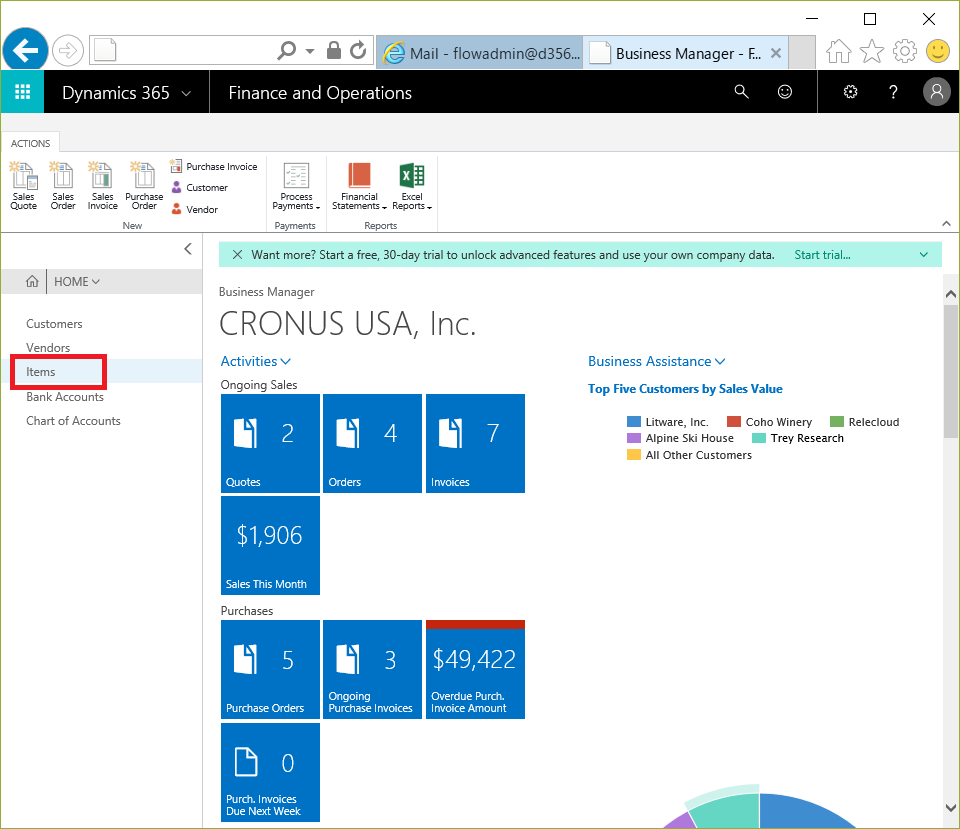
Task: Dismiss the trial notification banner
Action: [x=238, y=255]
